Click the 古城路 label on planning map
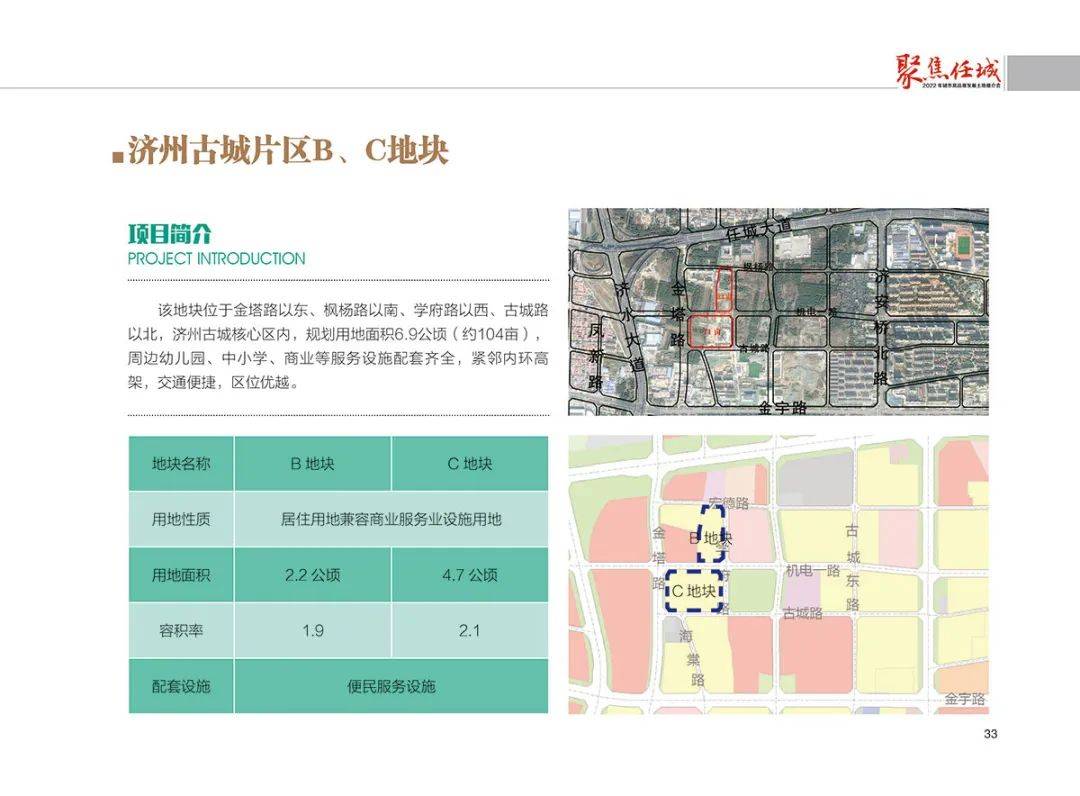Image resolution: width=1080 pixels, height=796 pixels. pyautogui.click(x=802, y=613)
